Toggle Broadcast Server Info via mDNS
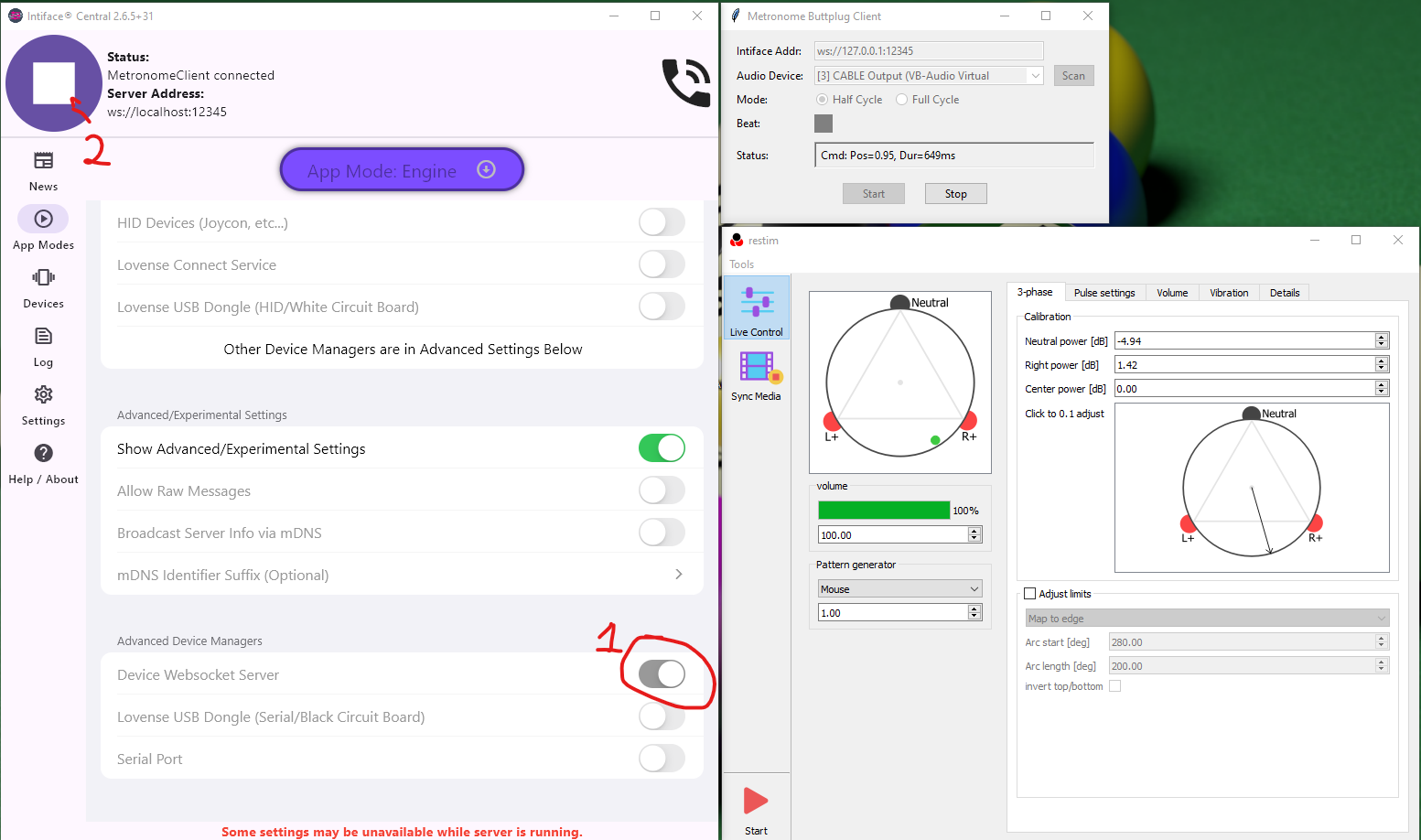 [662, 533]
